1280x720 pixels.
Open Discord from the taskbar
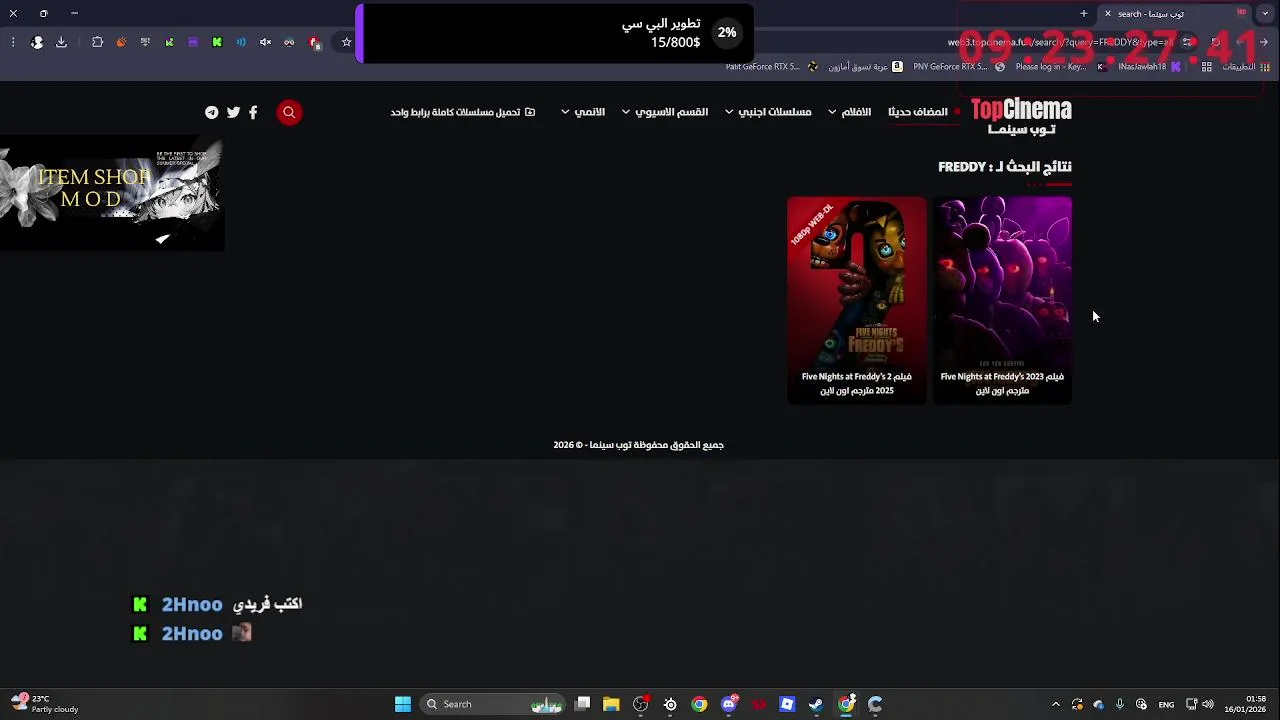coord(729,704)
